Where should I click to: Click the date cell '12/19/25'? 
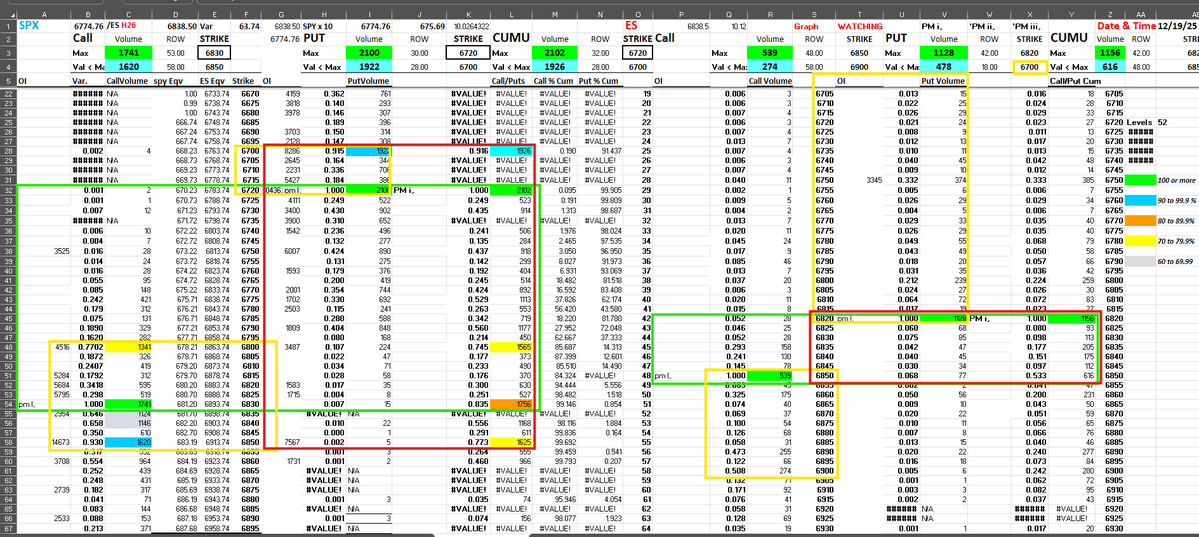(1176, 25)
